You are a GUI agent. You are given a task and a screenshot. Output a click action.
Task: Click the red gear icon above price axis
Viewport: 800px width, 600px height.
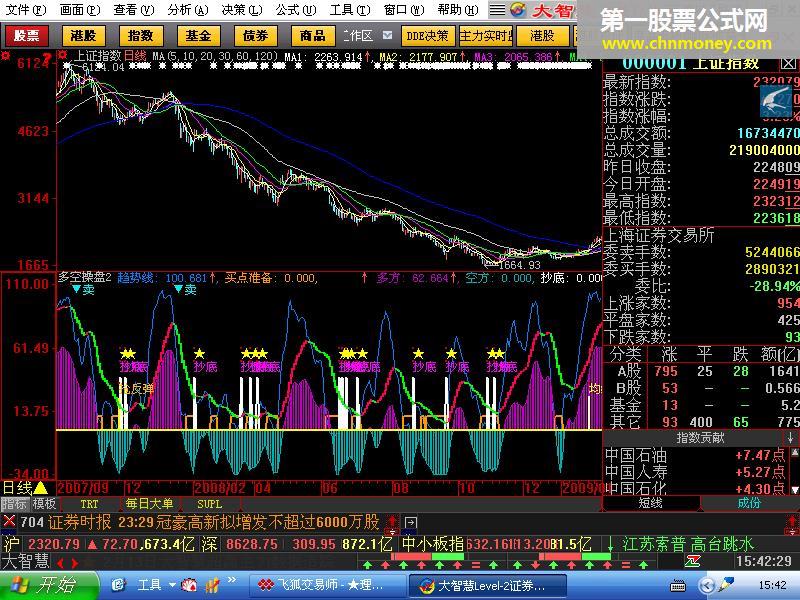tap(6, 55)
